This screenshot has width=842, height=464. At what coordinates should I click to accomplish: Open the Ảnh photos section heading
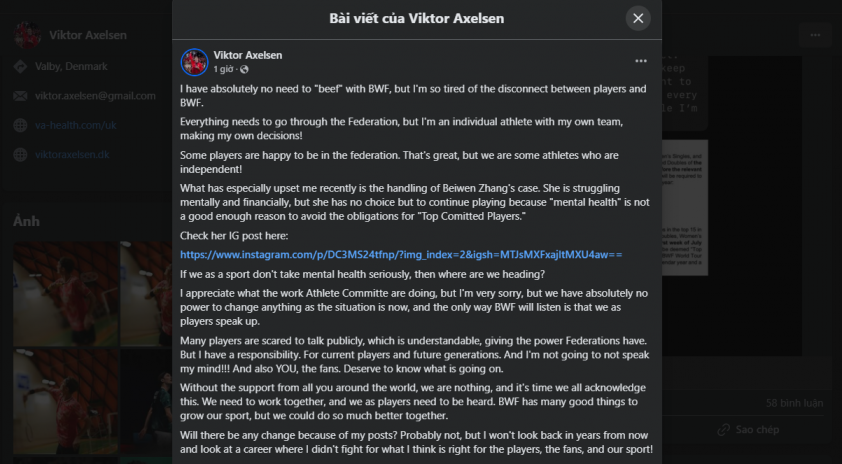(26, 221)
